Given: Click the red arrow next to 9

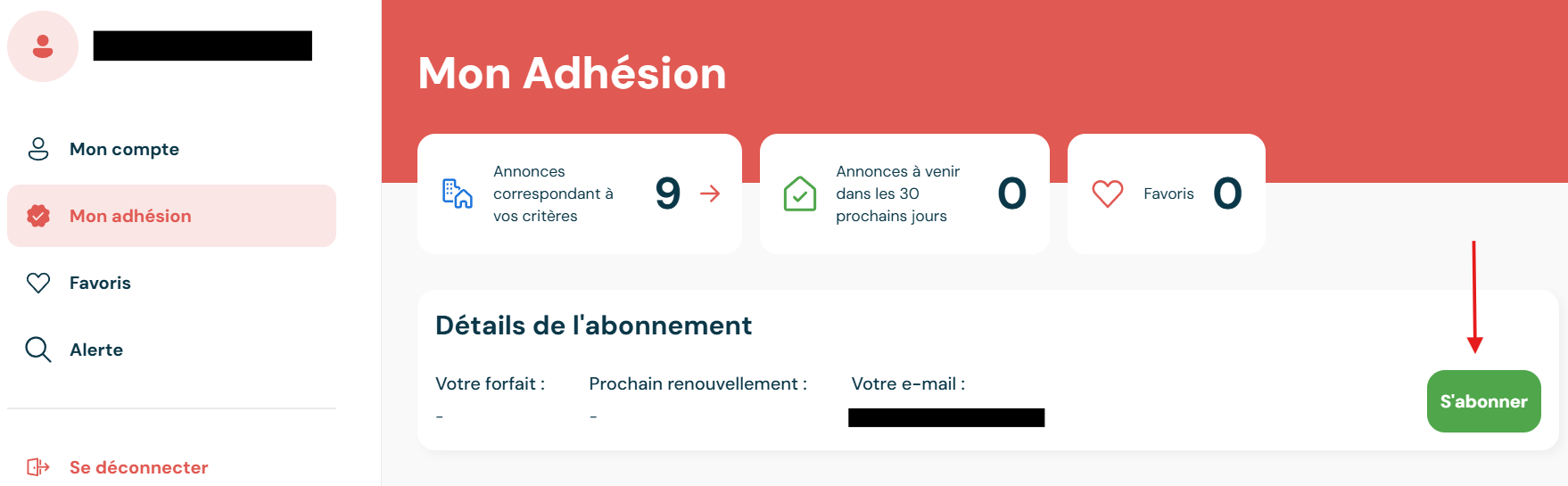Looking at the screenshot, I should (x=710, y=194).
